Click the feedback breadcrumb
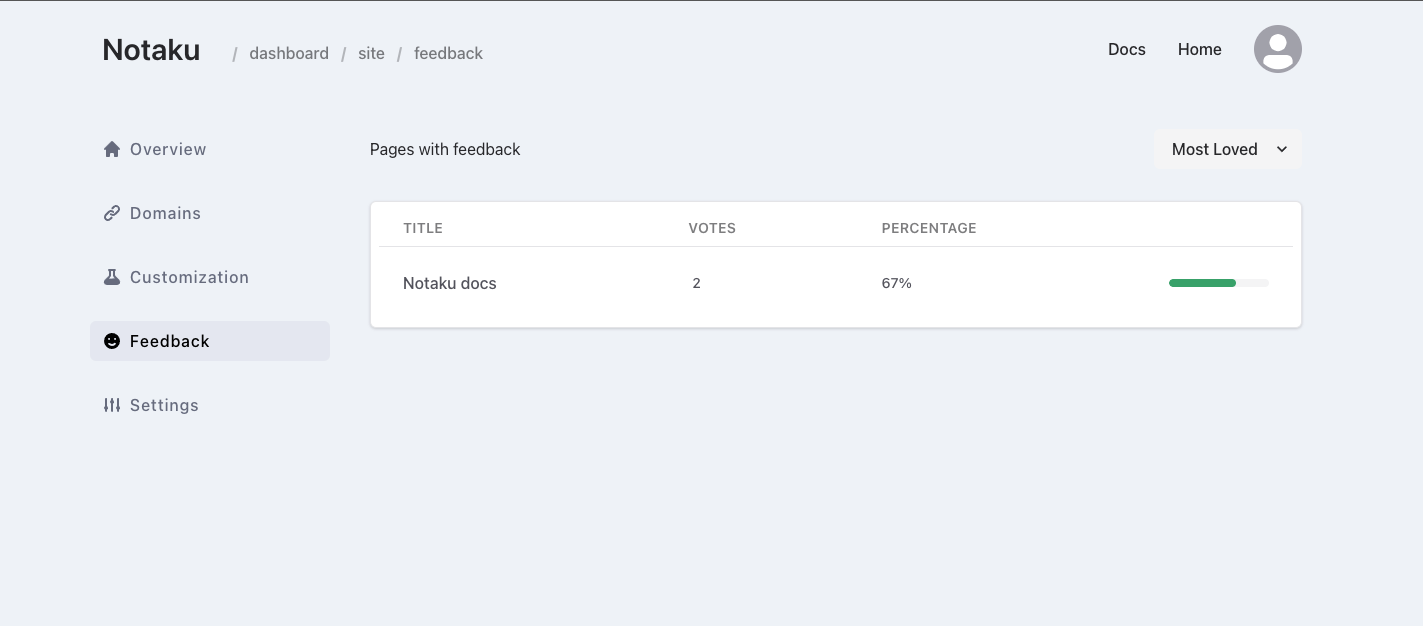Viewport: 1423px width, 626px height. coord(448,53)
